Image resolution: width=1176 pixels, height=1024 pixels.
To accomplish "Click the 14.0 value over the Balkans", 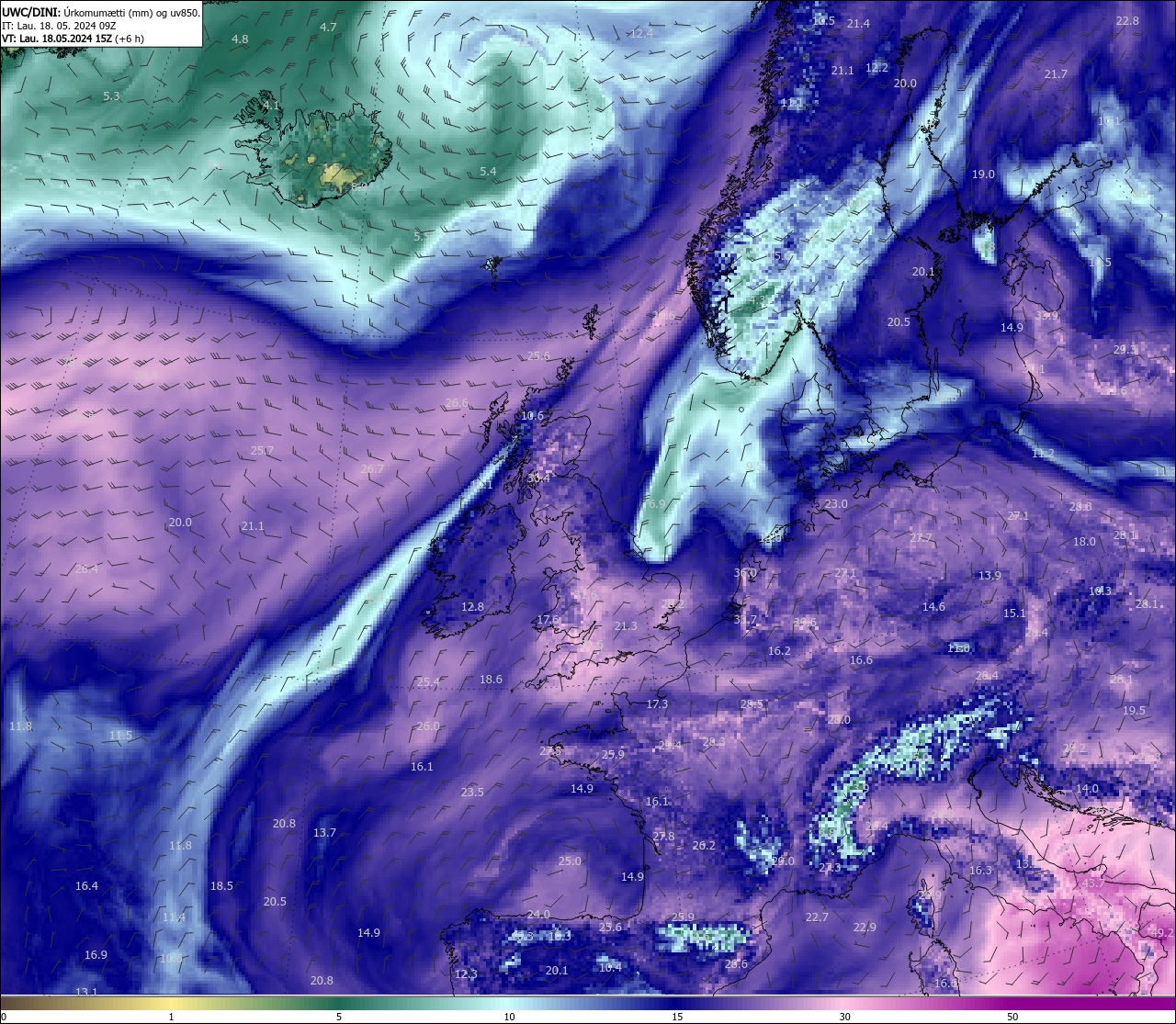I will click(x=1087, y=790).
